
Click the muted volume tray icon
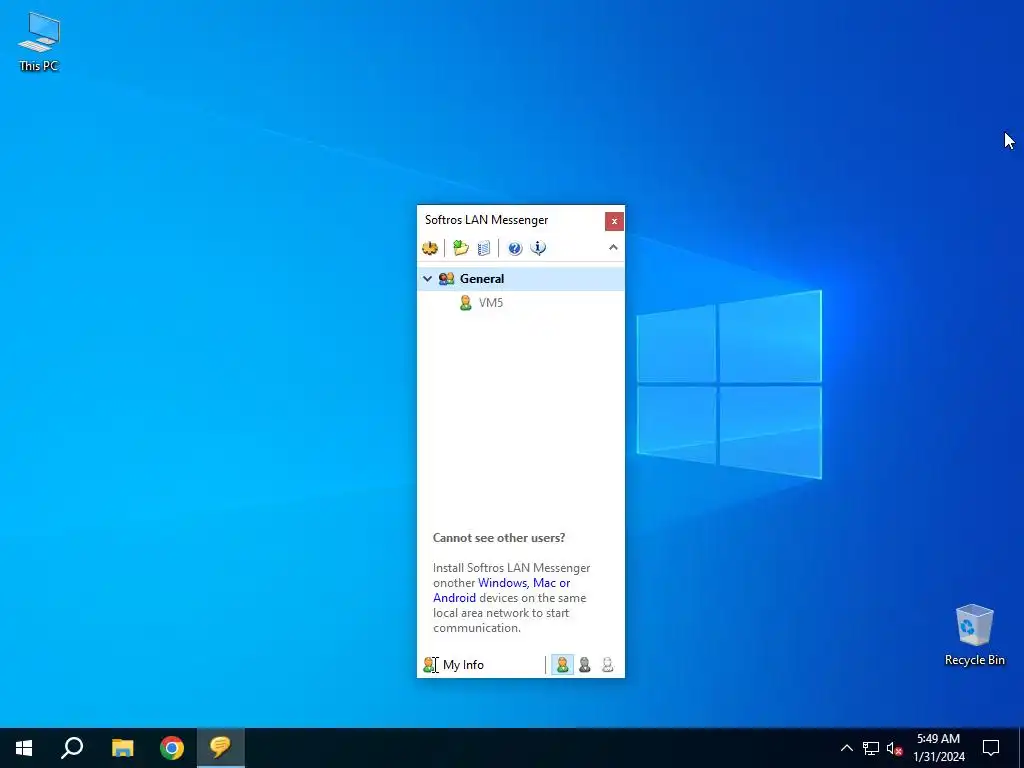(x=894, y=748)
